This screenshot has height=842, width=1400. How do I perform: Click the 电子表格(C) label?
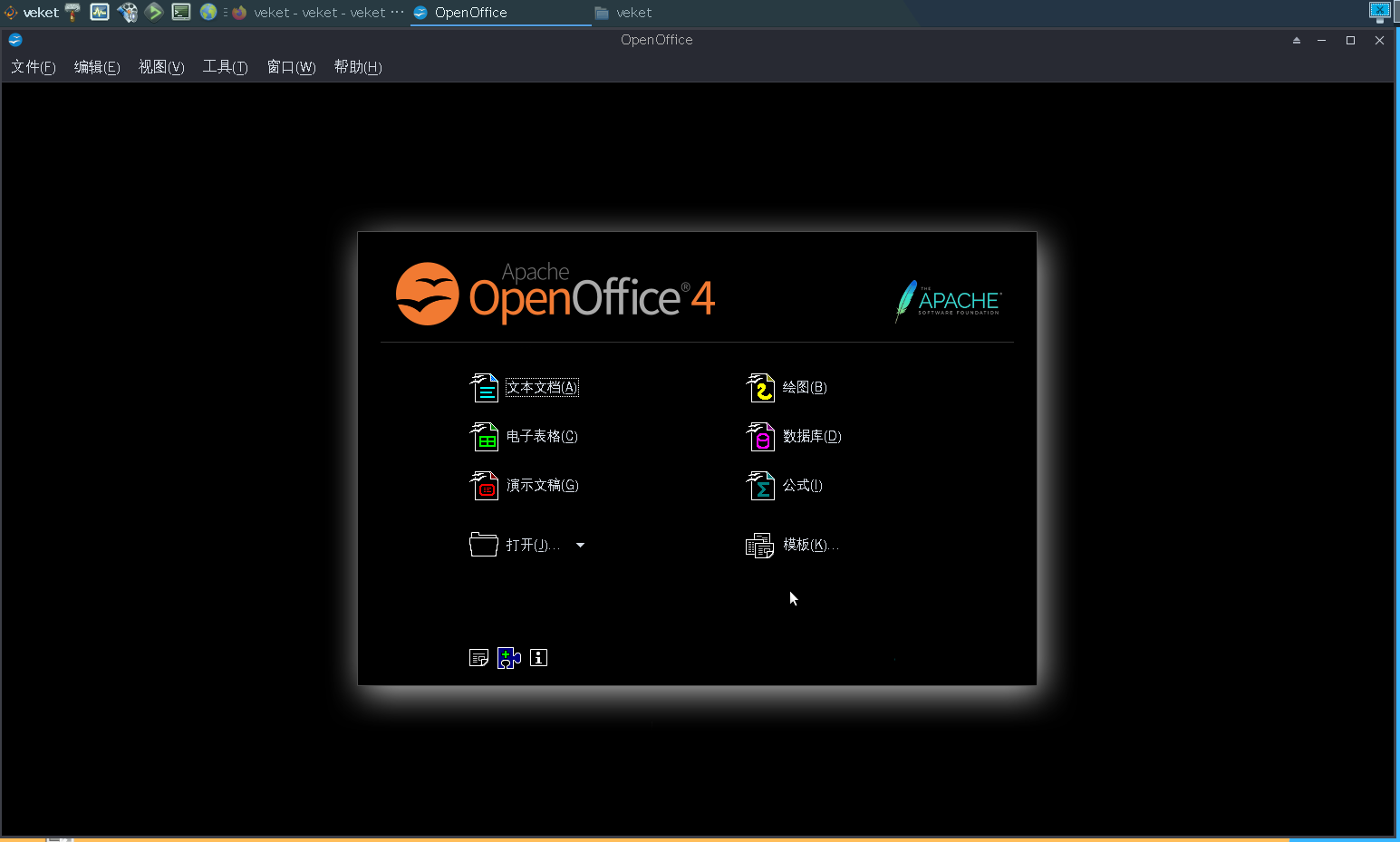coord(542,437)
